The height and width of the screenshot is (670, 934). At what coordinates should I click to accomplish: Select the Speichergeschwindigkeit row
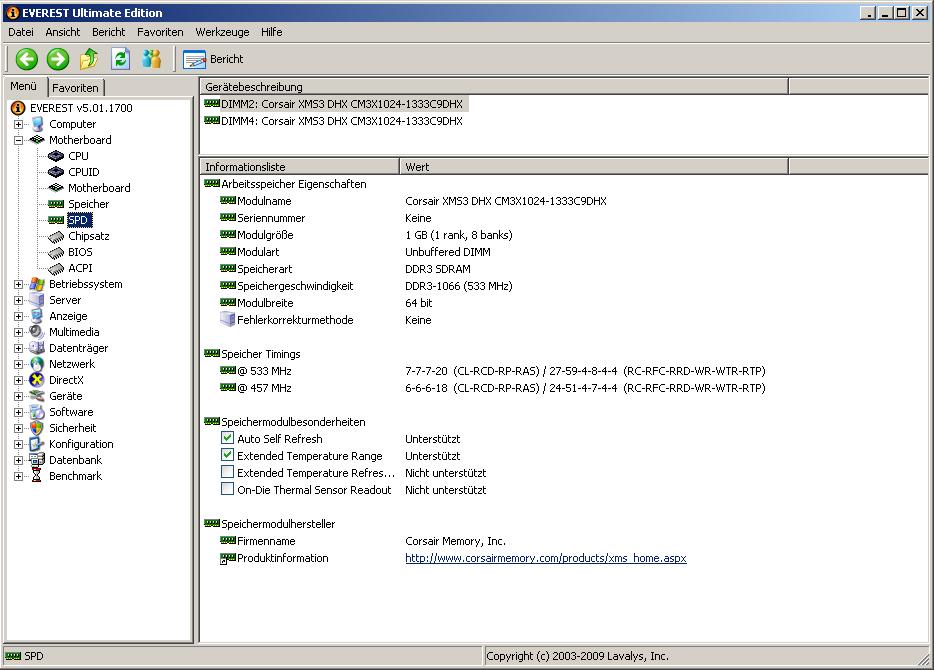(x=366, y=286)
